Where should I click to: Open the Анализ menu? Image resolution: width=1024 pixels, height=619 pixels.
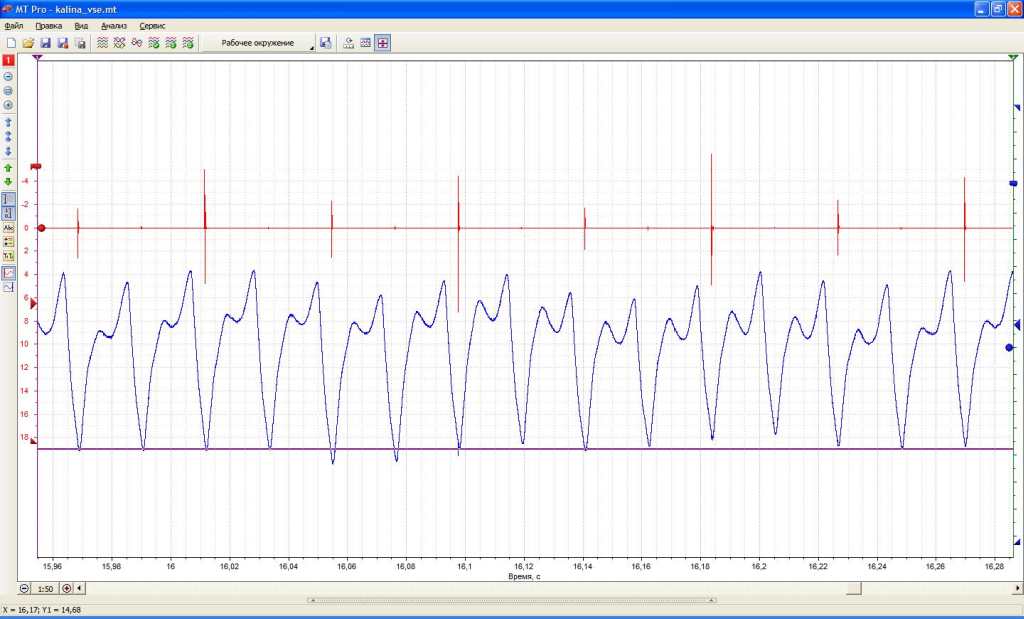(114, 26)
